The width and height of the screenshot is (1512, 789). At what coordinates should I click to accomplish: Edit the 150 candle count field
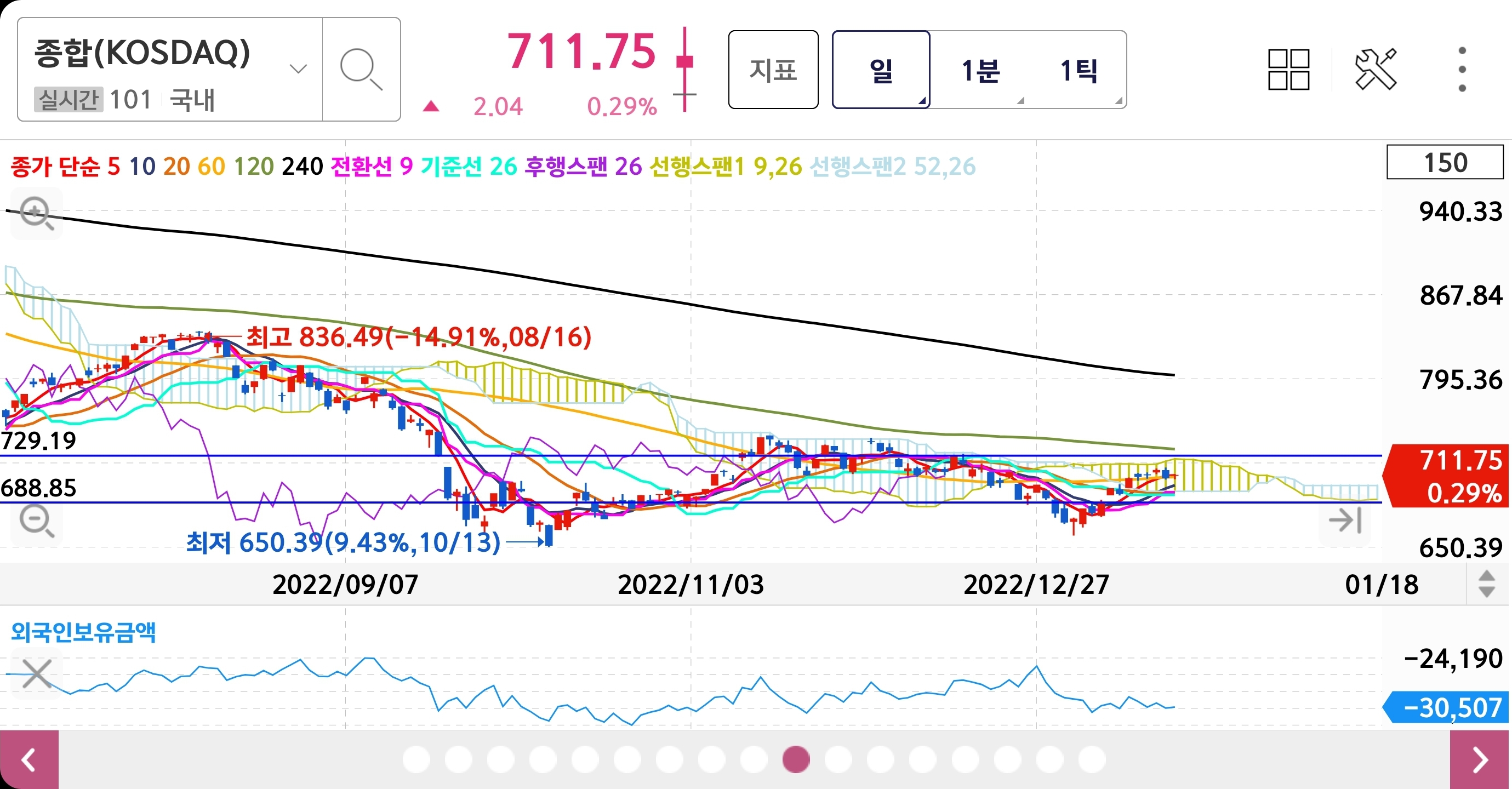(1445, 163)
